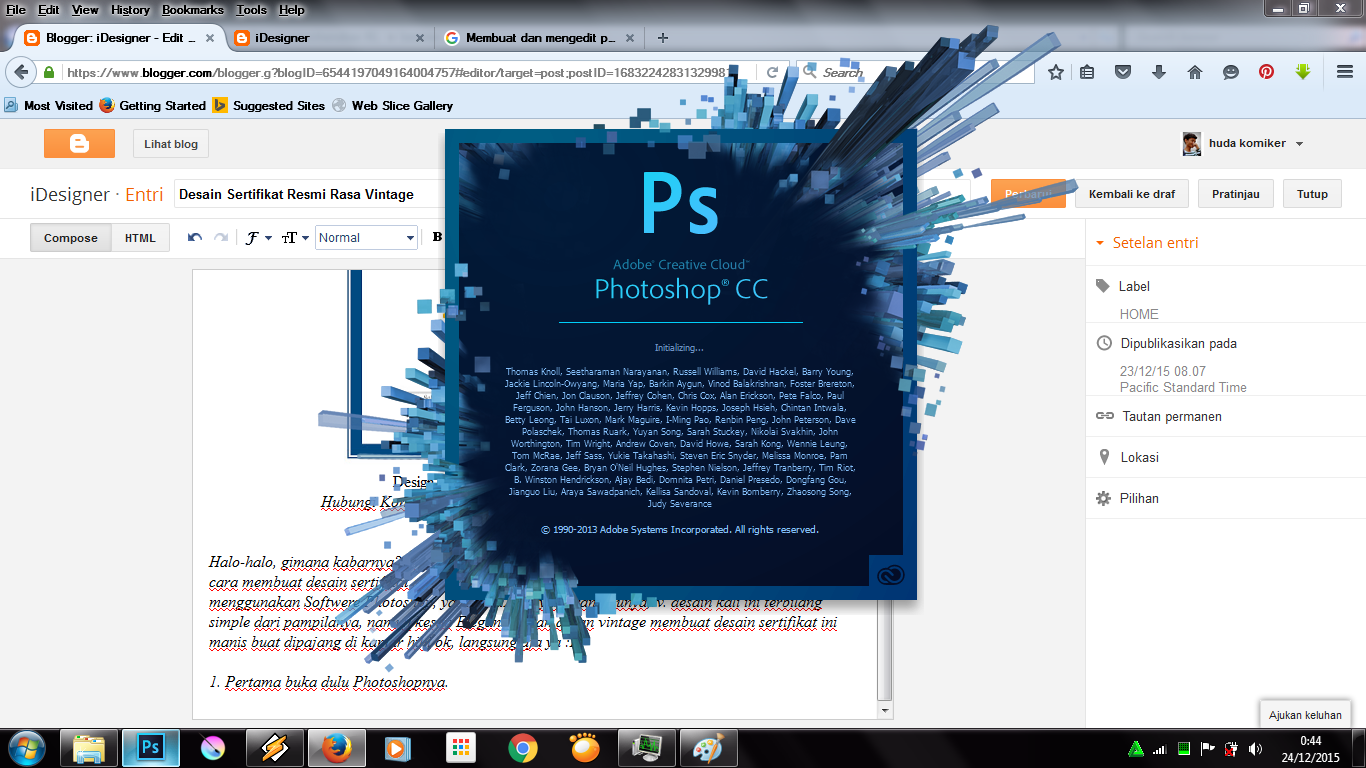This screenshot has width=1366, height=768.
Task: Open the Normal paragraph style dropdown
Action: click(x=366, y=238)
